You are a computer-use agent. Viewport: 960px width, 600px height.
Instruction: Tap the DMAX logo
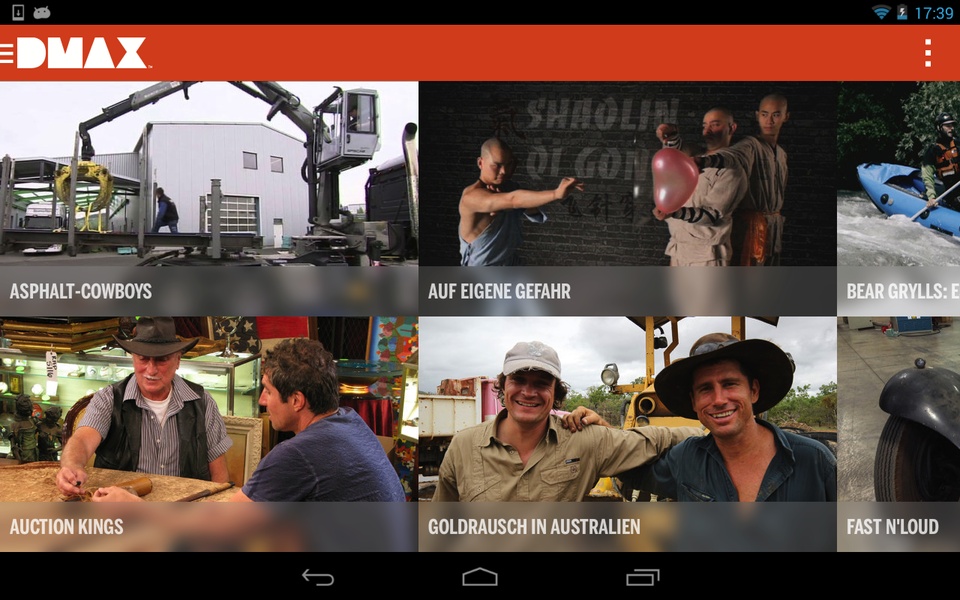pos(83,53)
